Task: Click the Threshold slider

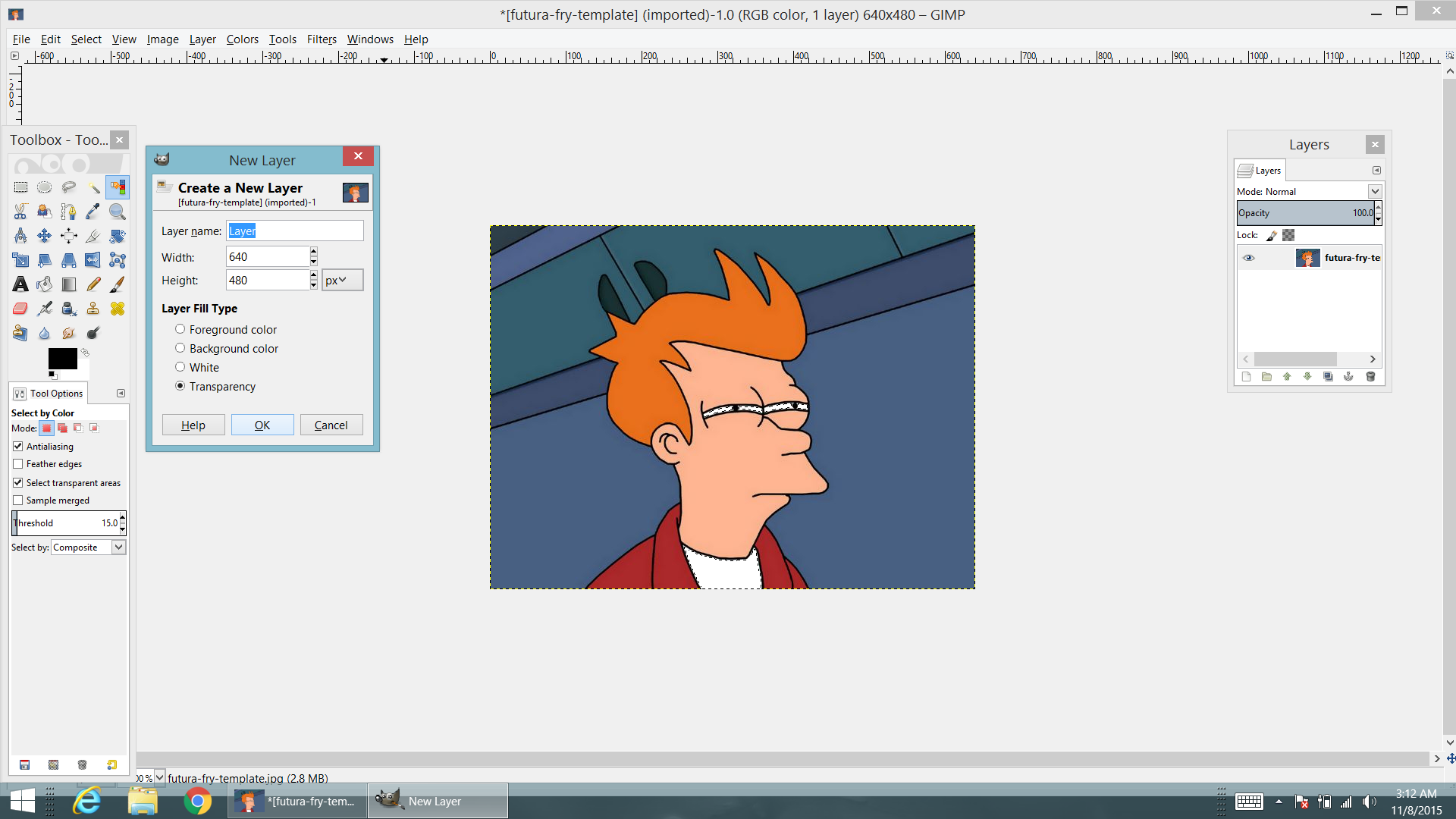Action: point(65,523)
